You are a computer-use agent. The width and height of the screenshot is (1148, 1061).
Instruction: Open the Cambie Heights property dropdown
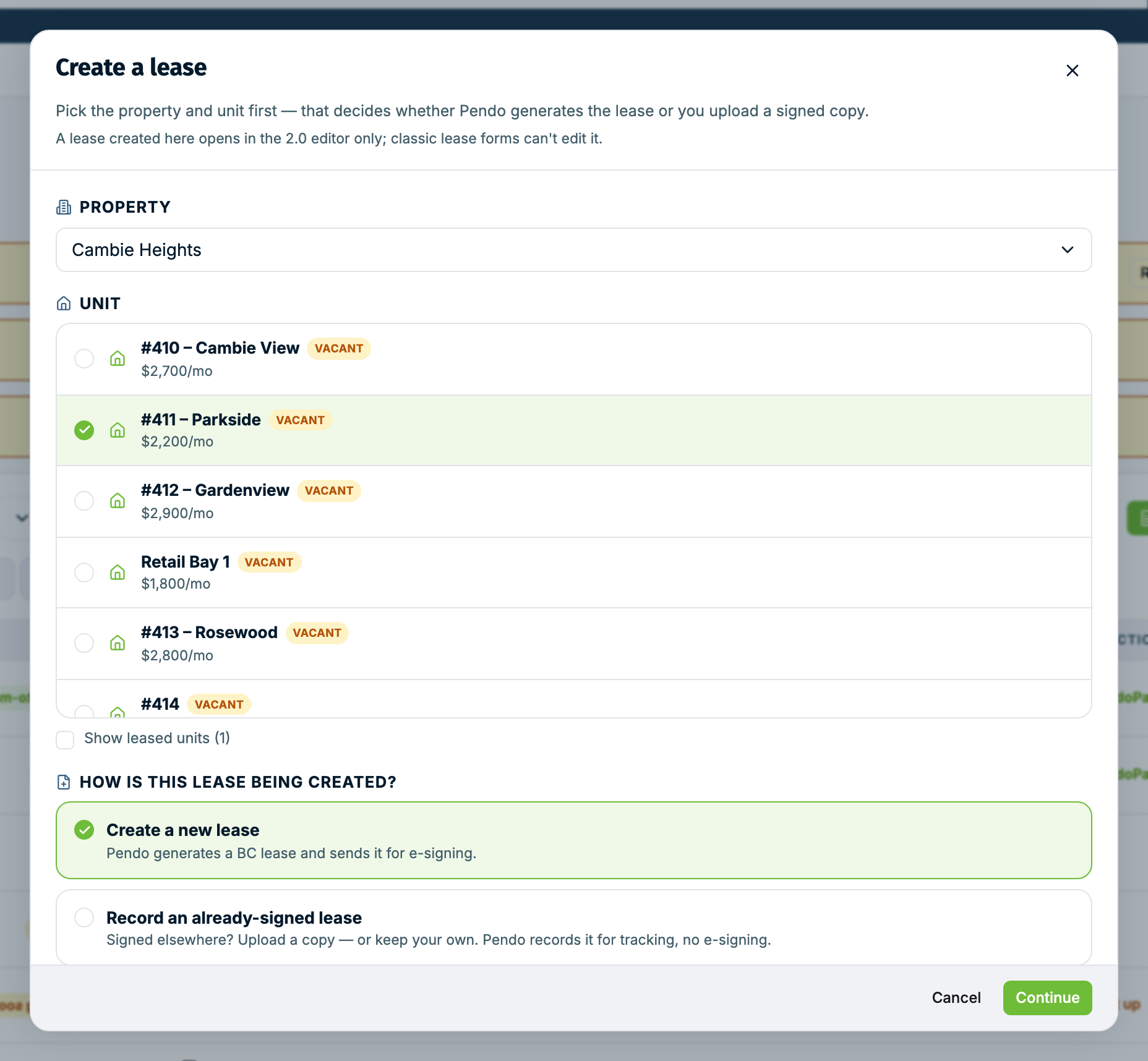(574, 250)
